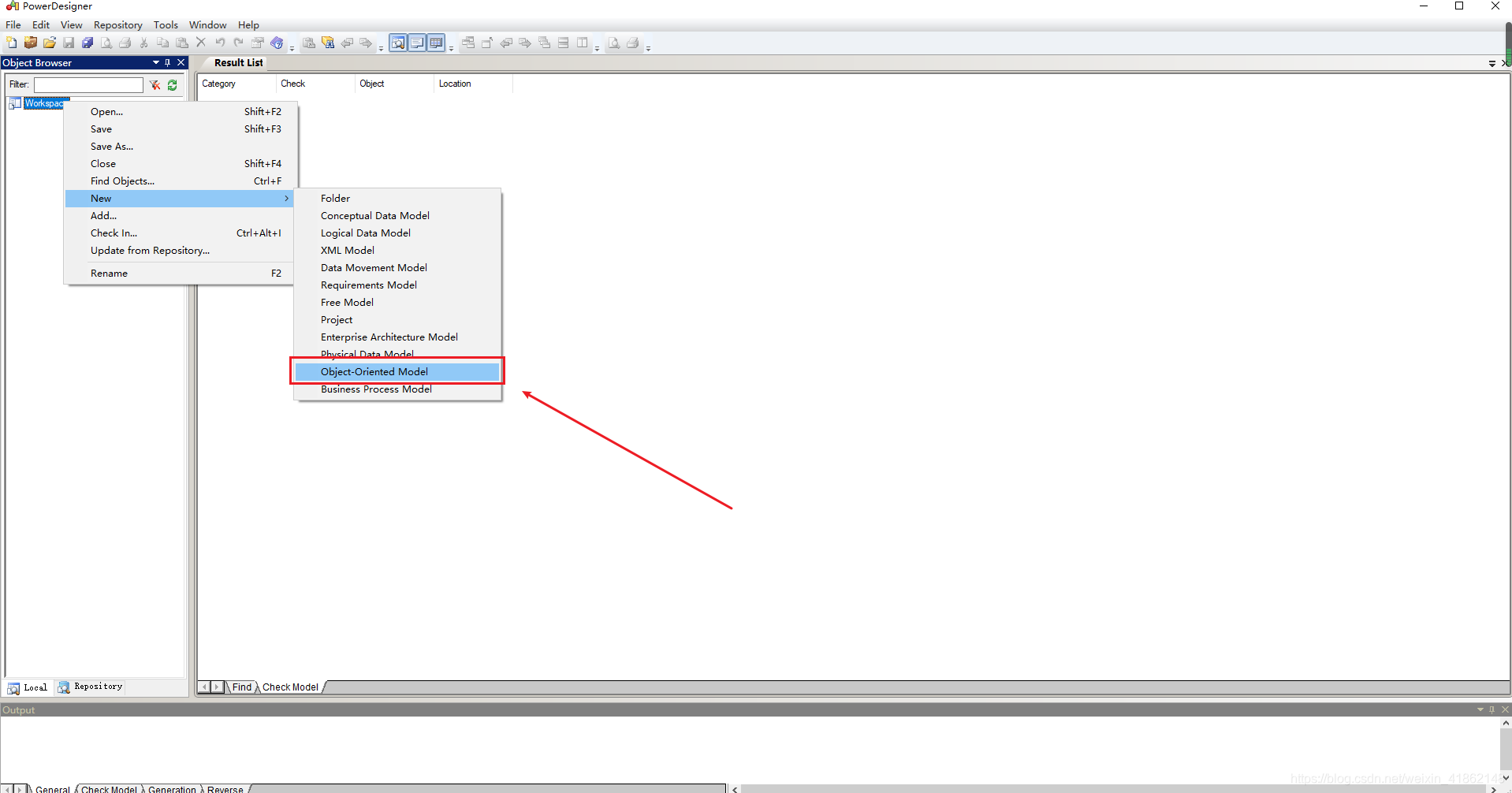The height and width of the screenshot is (793, 1512).
Task: Select Find Objects... context menu entry
Action: point(180,181)
